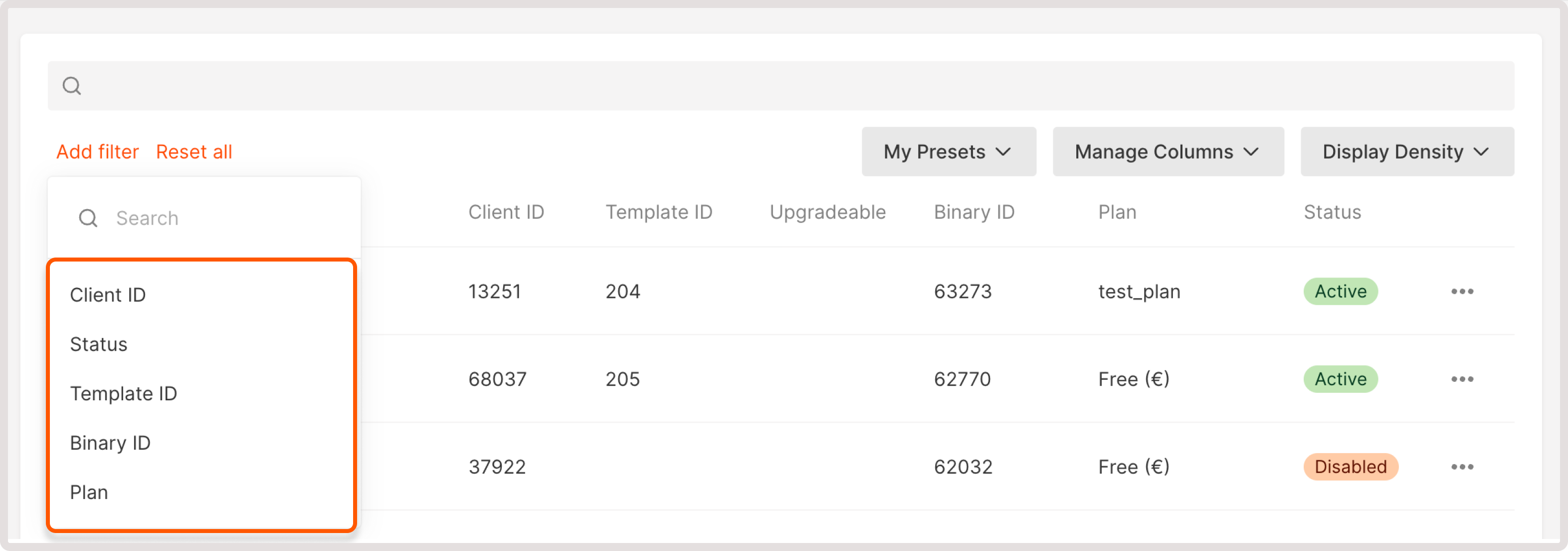Click the filter dropdown search magnifier icon
1568x551 pixels.
[88, 218]
